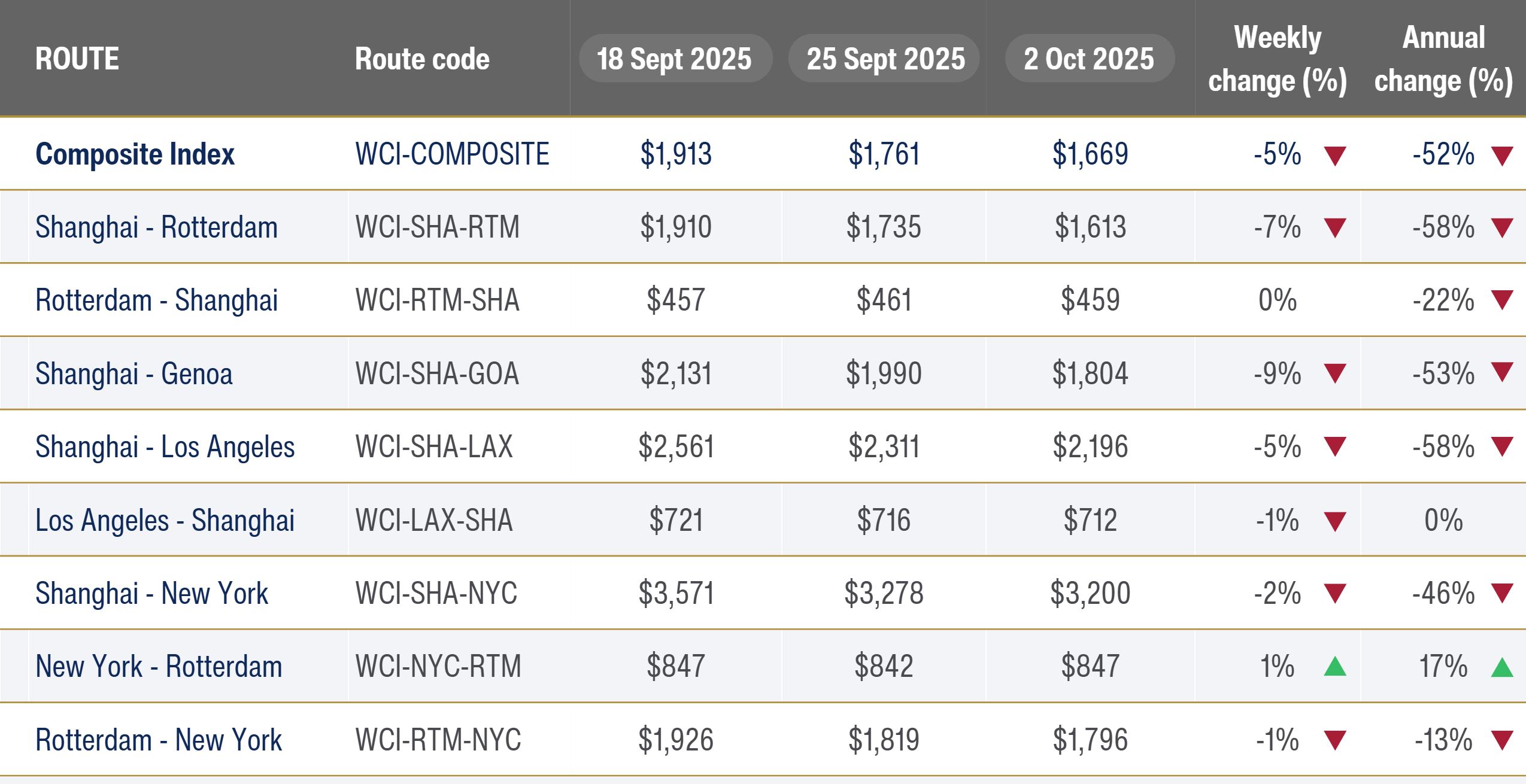Click red arrow next to Shanghai - New York annual -46%
This screenshot has height=784, width=1526.
(1501, 593)
